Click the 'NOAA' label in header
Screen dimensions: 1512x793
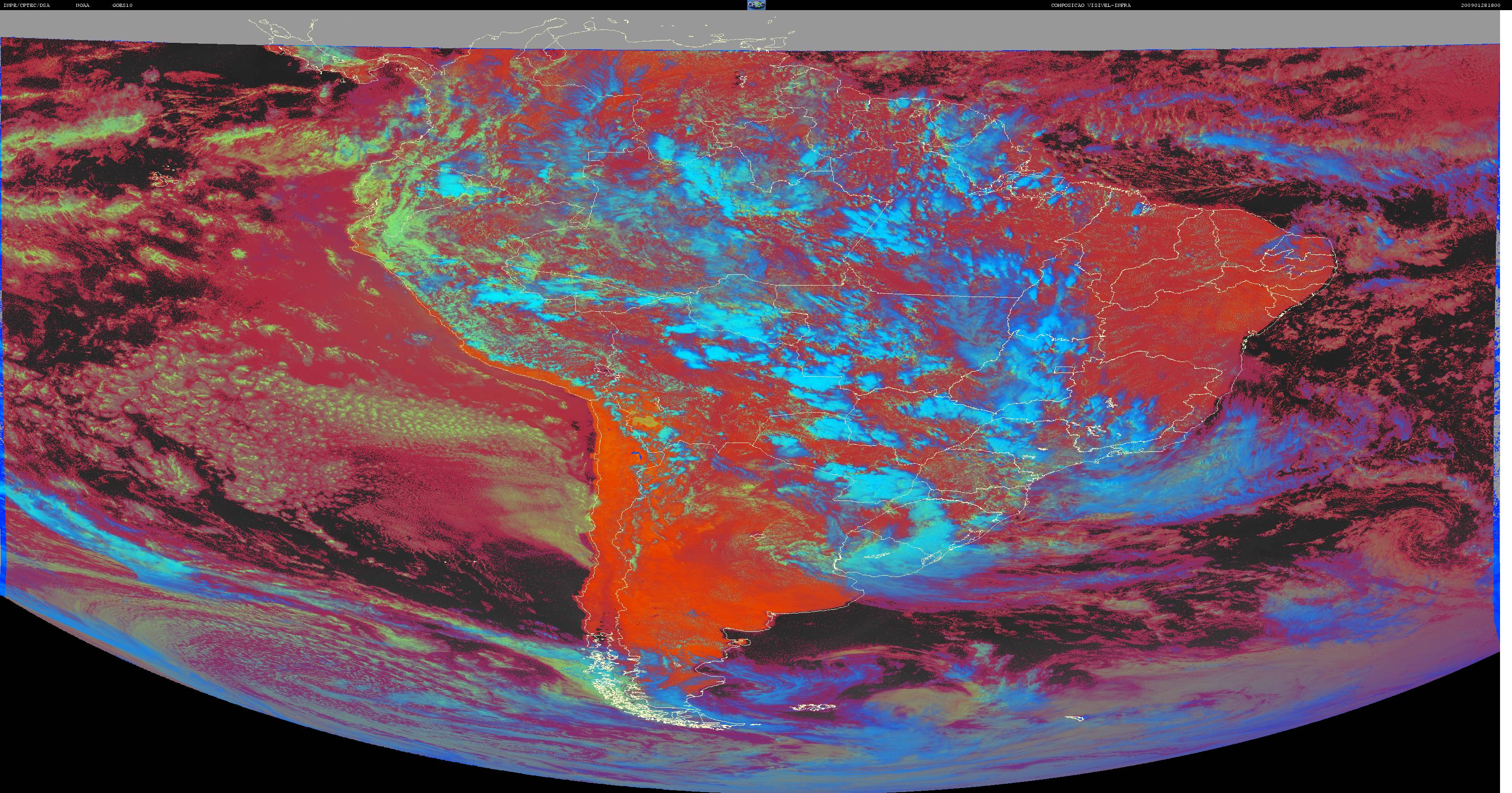(x=83, y=5)
